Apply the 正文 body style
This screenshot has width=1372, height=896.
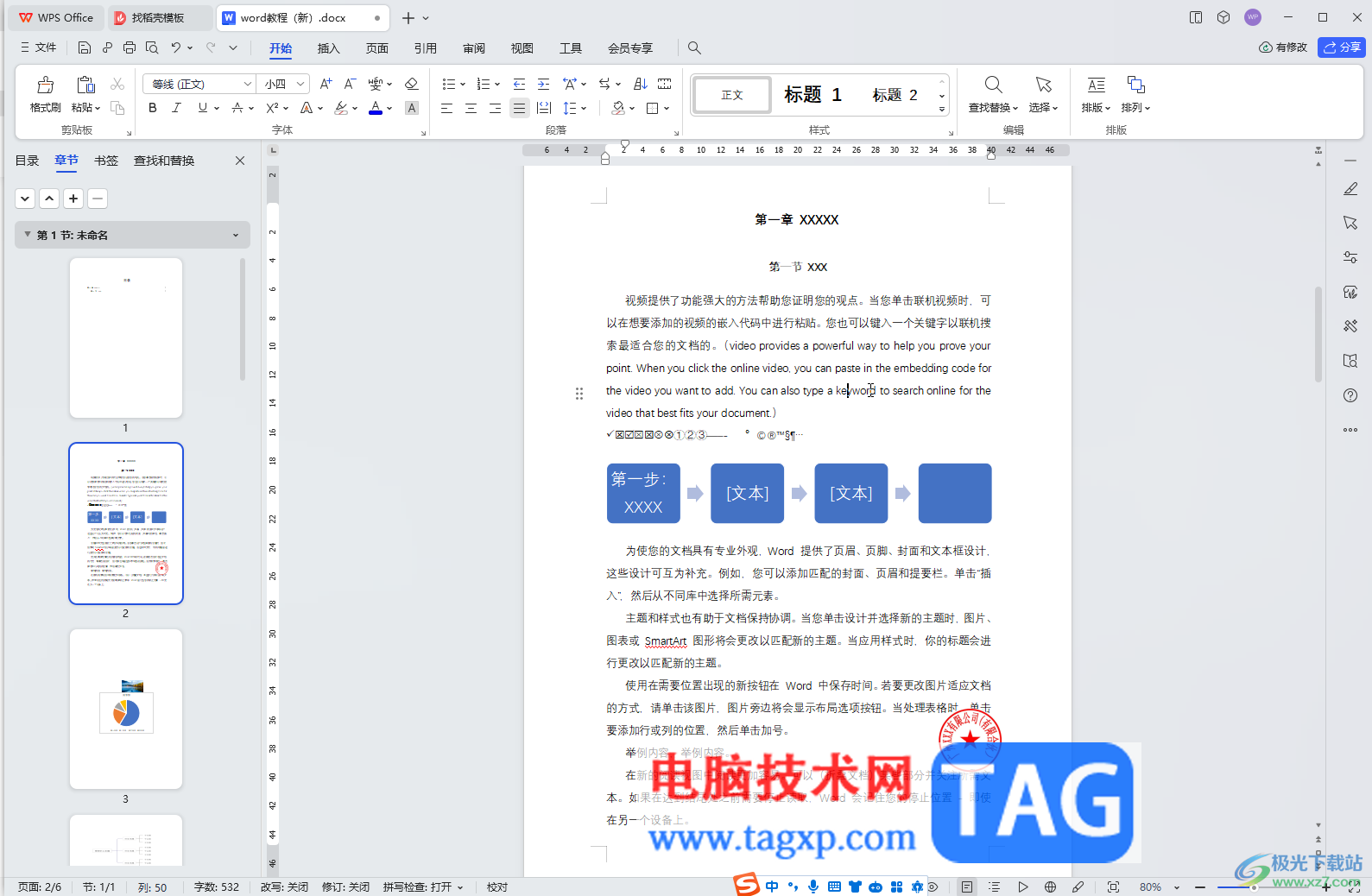tap(732, 95)
